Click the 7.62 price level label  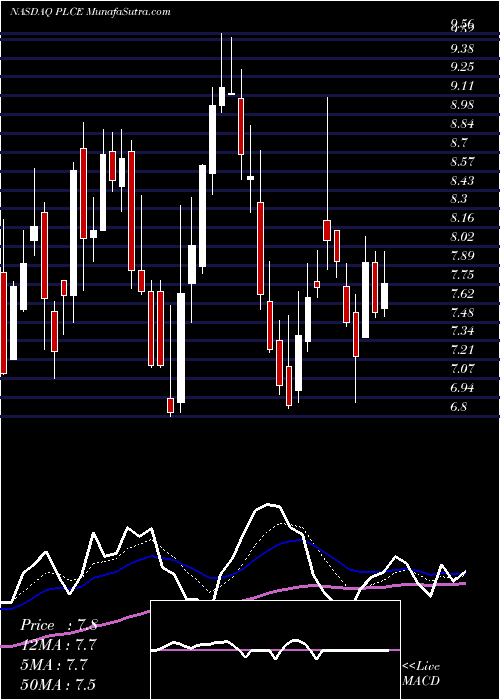point(462,293)
